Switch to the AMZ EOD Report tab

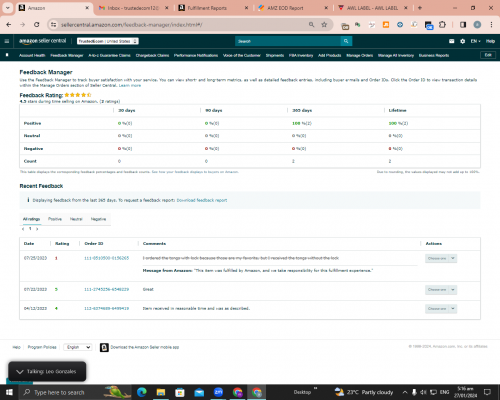click(292, 8)
